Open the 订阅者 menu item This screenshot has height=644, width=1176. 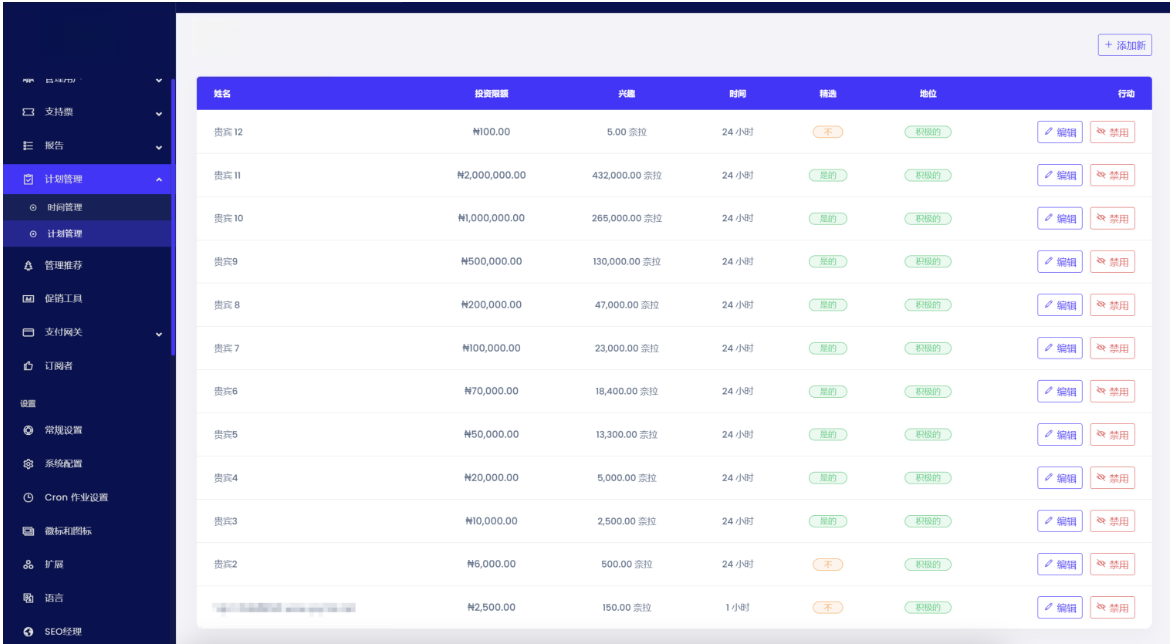(x=87, y=366)
